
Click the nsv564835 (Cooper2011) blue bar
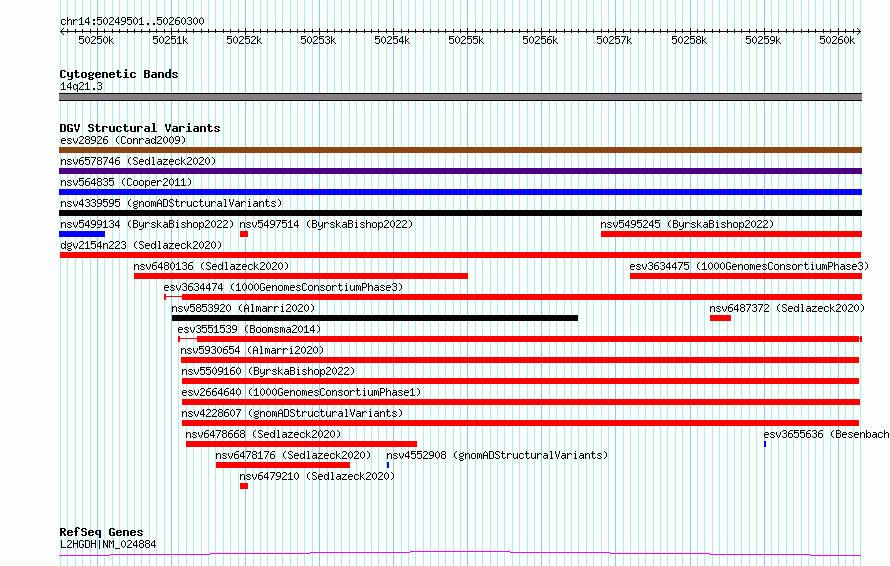click(460, 192)
